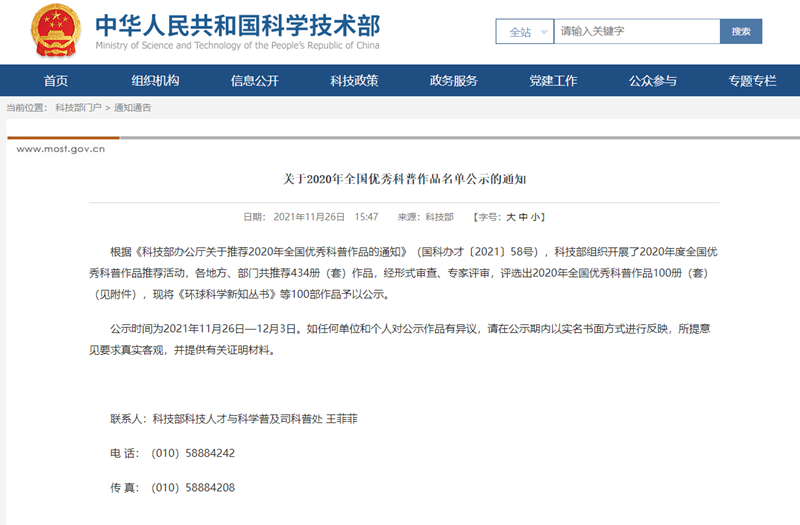The width and height of the screenshot is (800, 525).
Task: Open 专题专栏 in the nav bar
Action: (x=752, y=81)
